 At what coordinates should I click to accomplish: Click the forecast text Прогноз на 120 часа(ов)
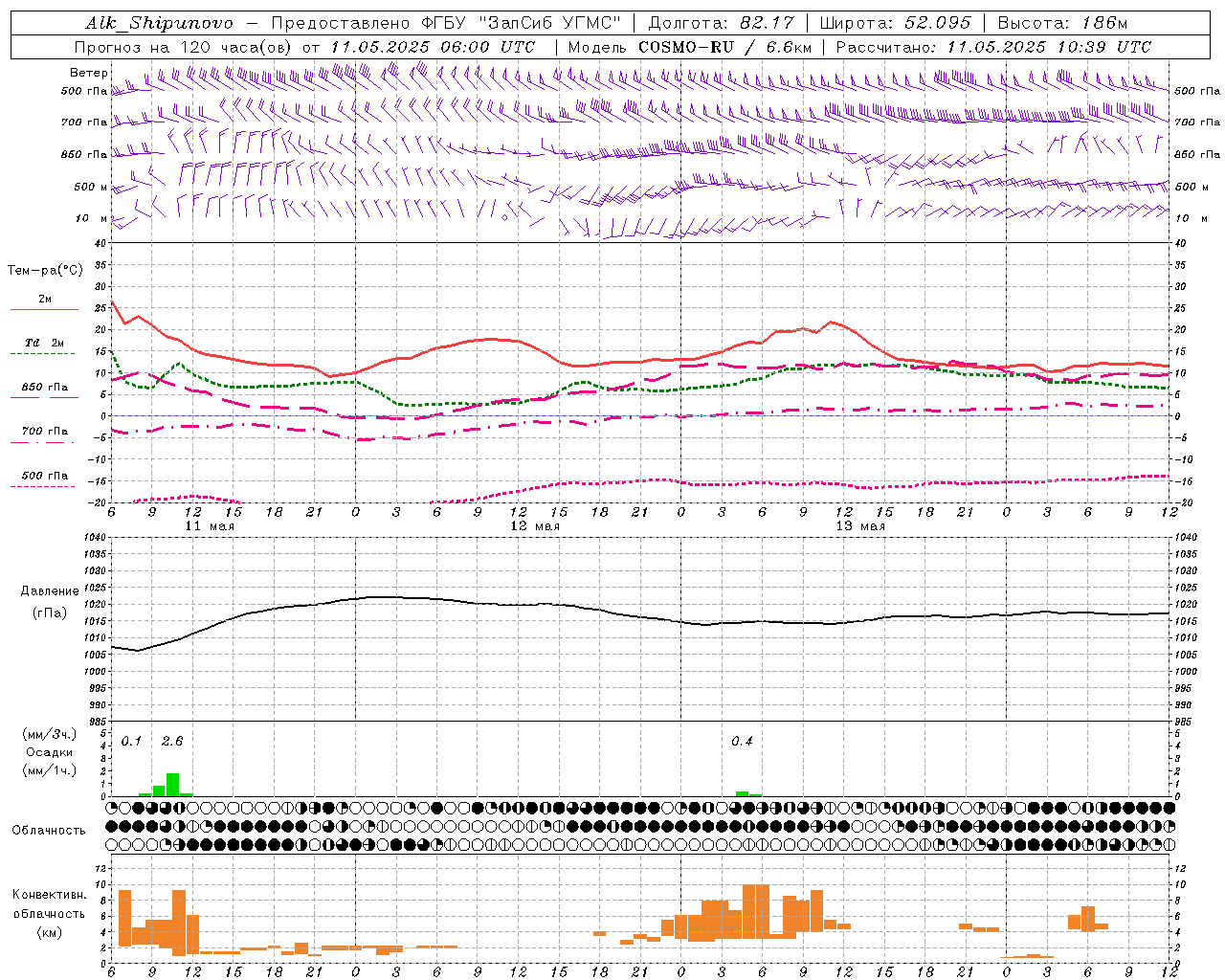pos(185,47)
